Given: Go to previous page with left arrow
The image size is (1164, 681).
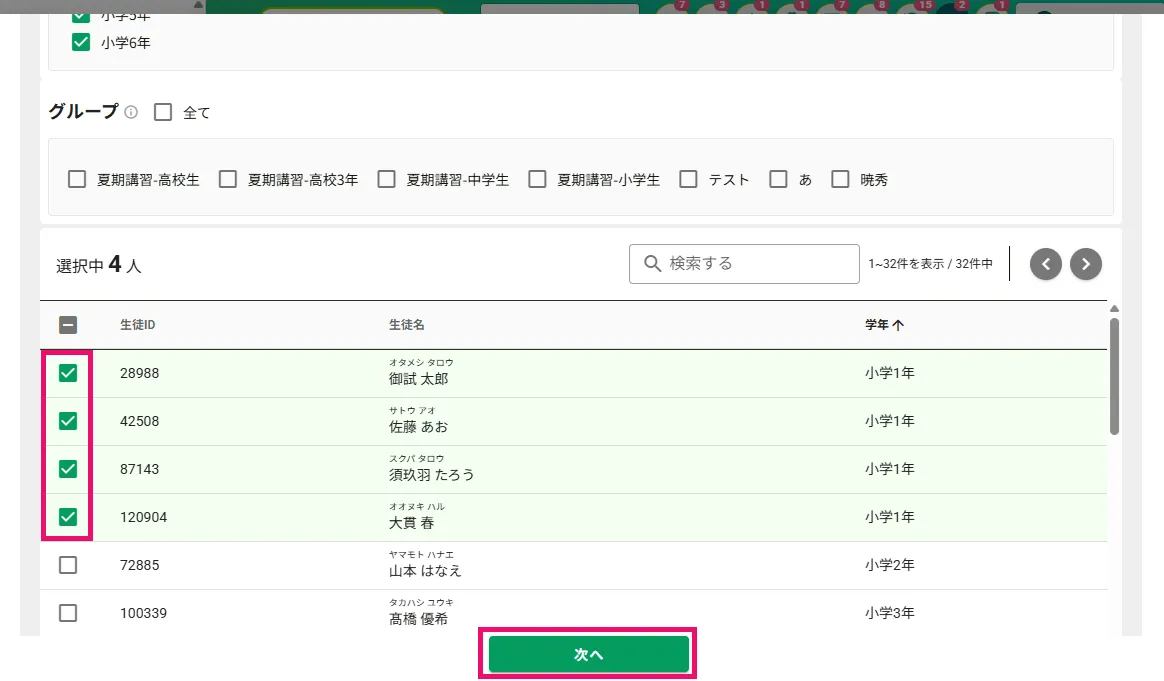Looking at the screenshot, I should click(1045, 264).
